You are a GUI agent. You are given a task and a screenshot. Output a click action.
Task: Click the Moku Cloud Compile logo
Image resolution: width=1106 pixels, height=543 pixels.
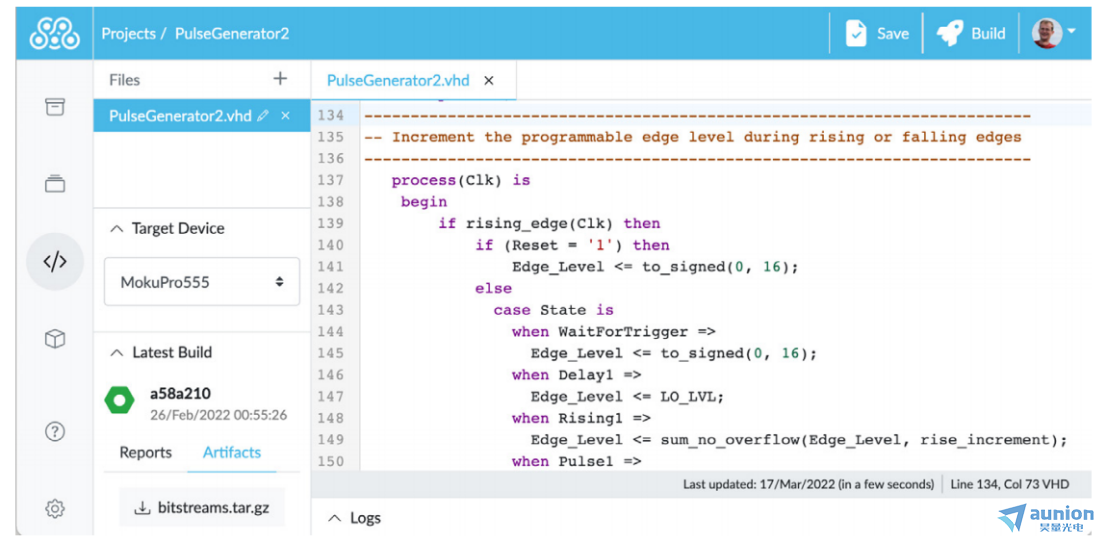pyautogui.click(x=54, y=33)
